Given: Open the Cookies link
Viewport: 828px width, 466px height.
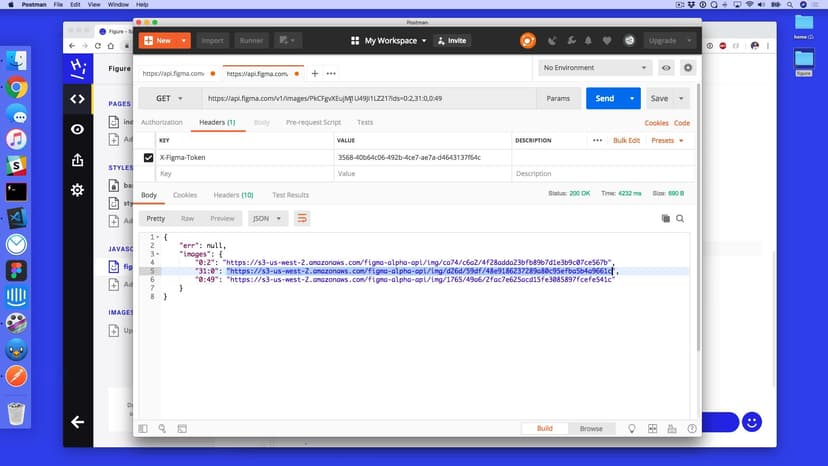Looking at the screenshot, I should [x=656, y=123].
